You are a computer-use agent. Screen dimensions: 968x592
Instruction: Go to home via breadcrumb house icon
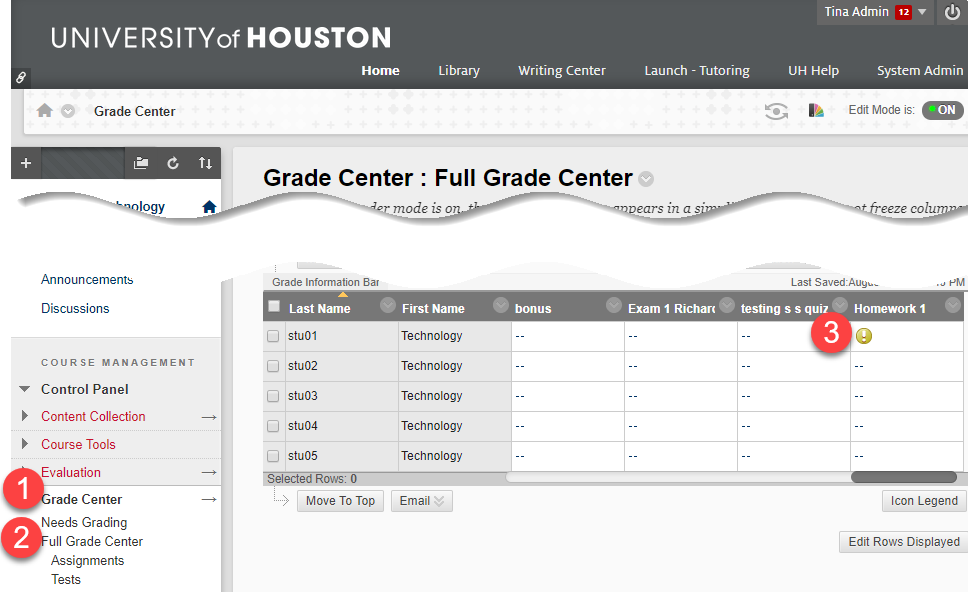44,110
